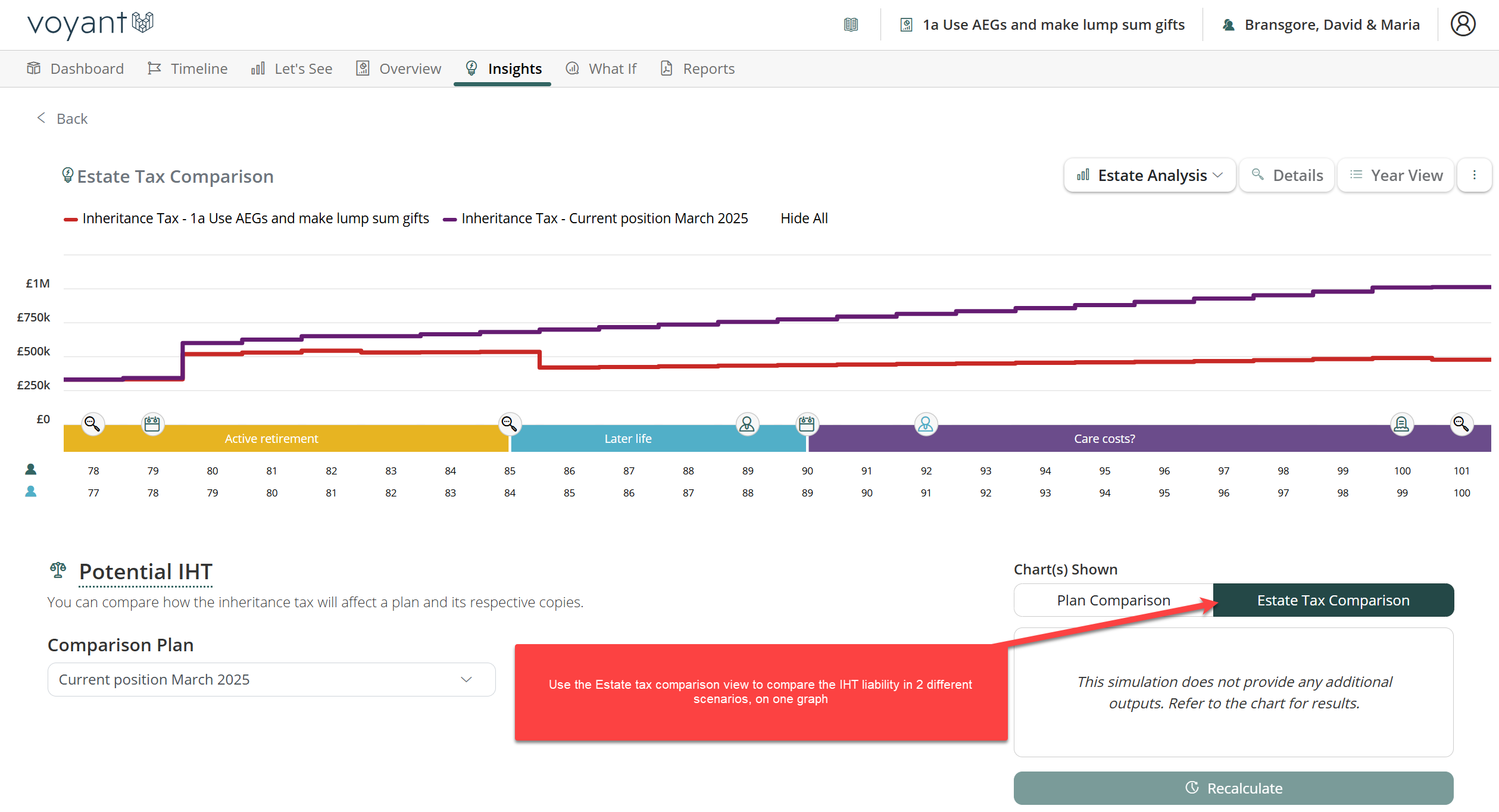Open the book guide icon in header
This screenshot has width=1499, height=812.
tap(851, 24)
